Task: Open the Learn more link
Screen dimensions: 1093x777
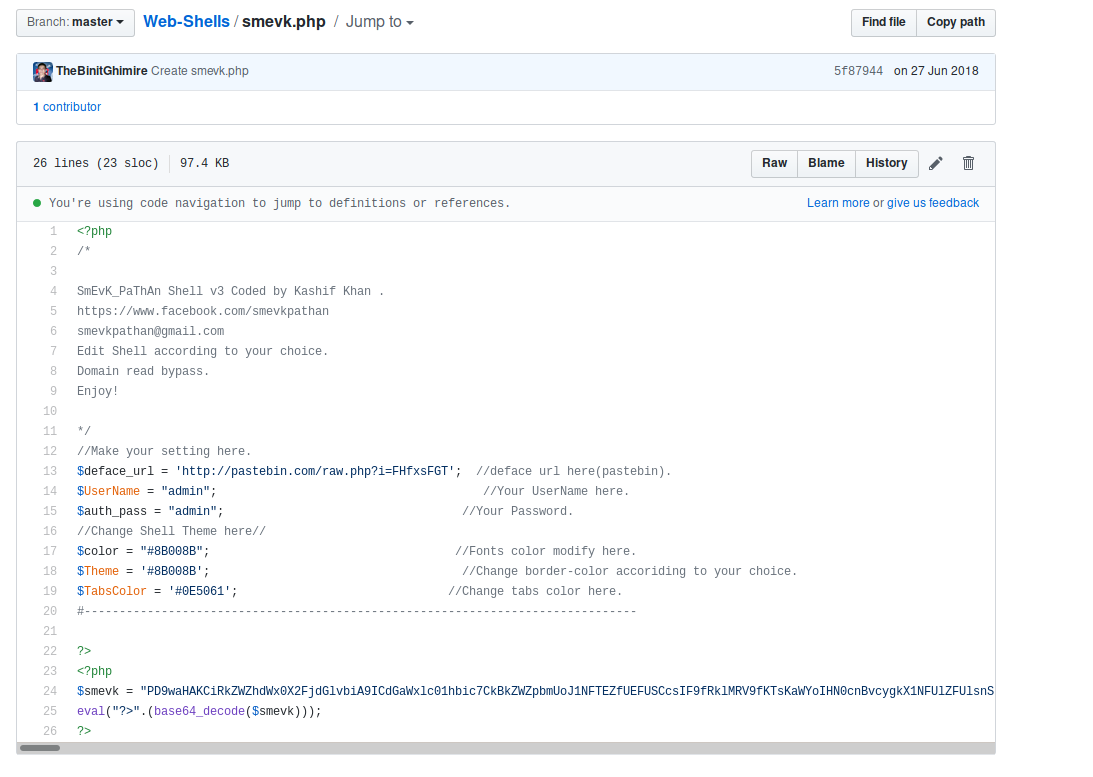Action: tap(838, 203)
